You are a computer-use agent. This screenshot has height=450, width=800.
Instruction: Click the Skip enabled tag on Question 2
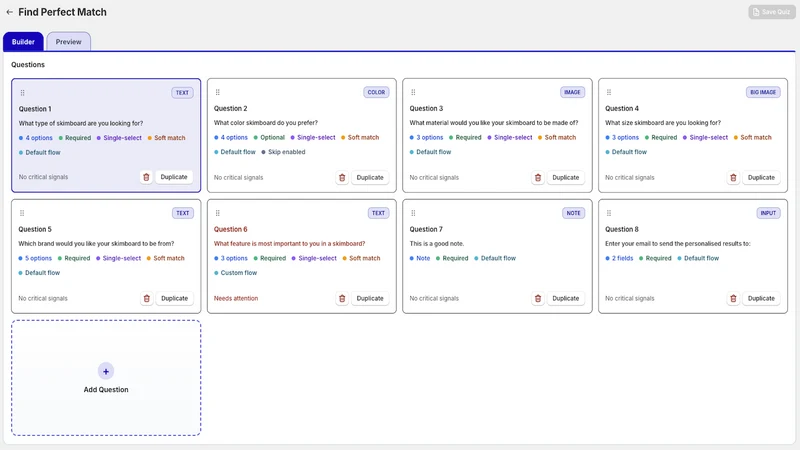pyautogui.click(x=283, y=152)
